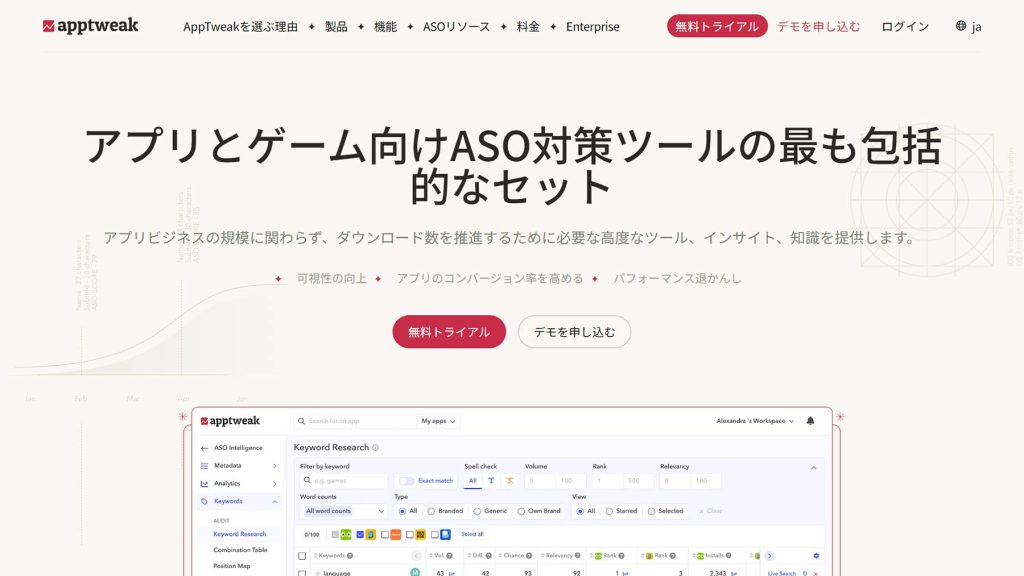
Task: Open the ASOリソース menu
Action: pos(456,27)
